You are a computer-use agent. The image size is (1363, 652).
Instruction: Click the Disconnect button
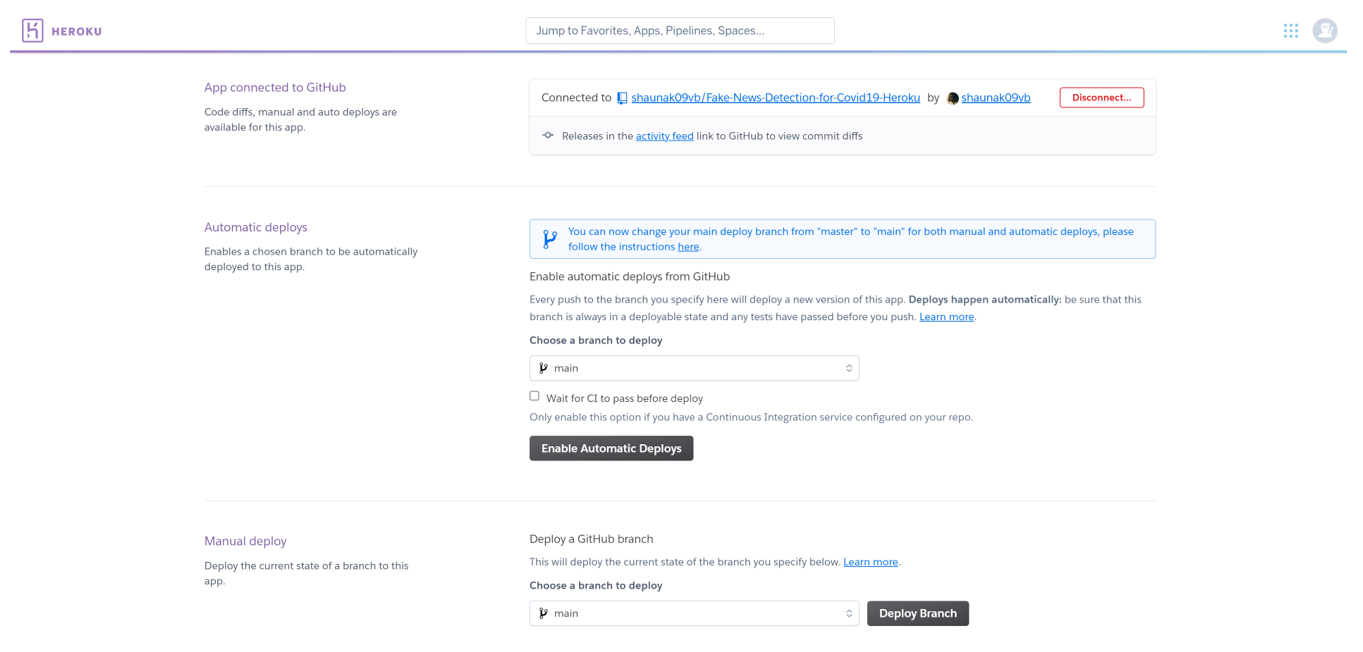pyautogui.click(x=1101, y=98)
